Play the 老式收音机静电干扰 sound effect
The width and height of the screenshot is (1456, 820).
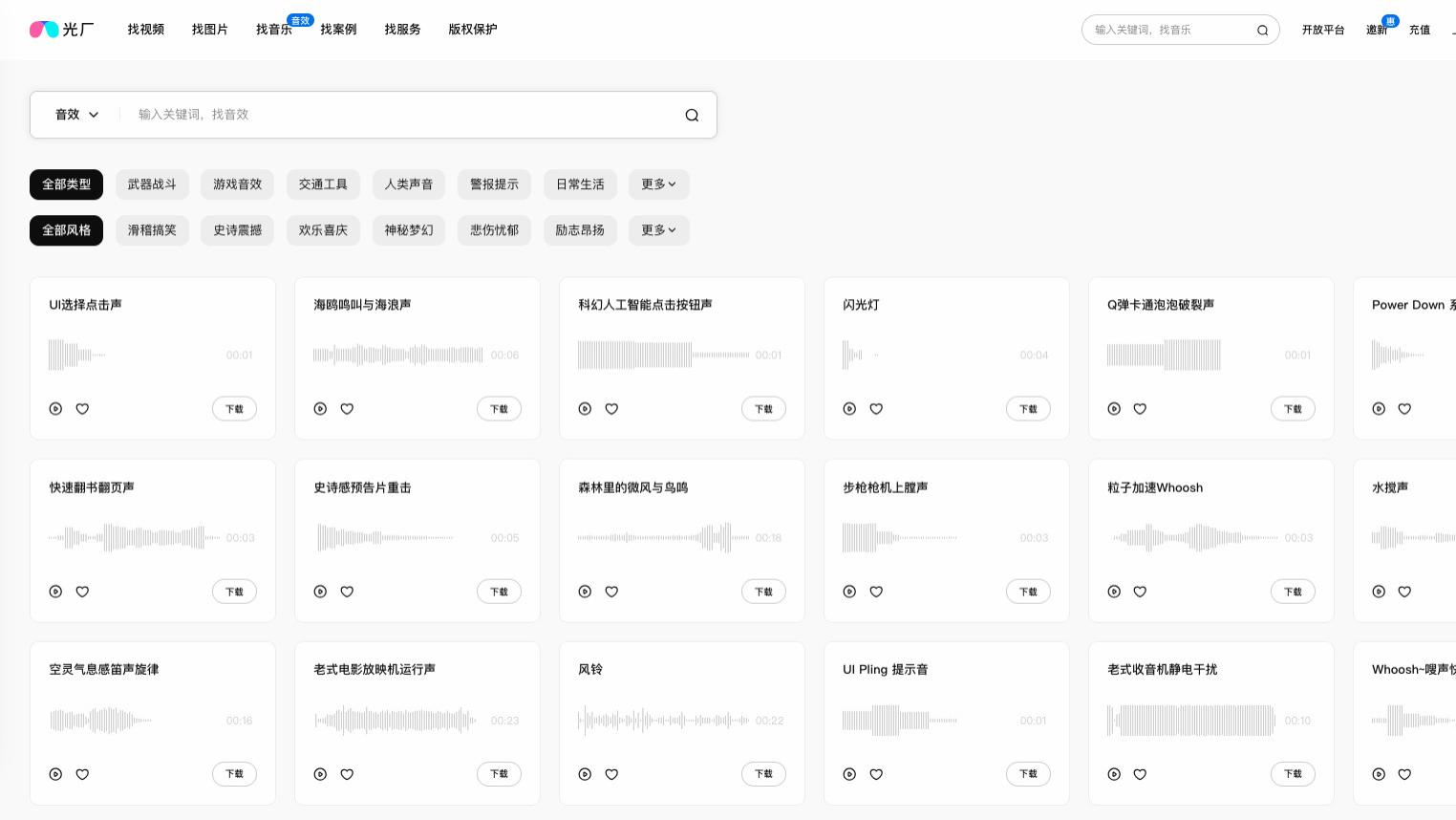click(1114, 774)
